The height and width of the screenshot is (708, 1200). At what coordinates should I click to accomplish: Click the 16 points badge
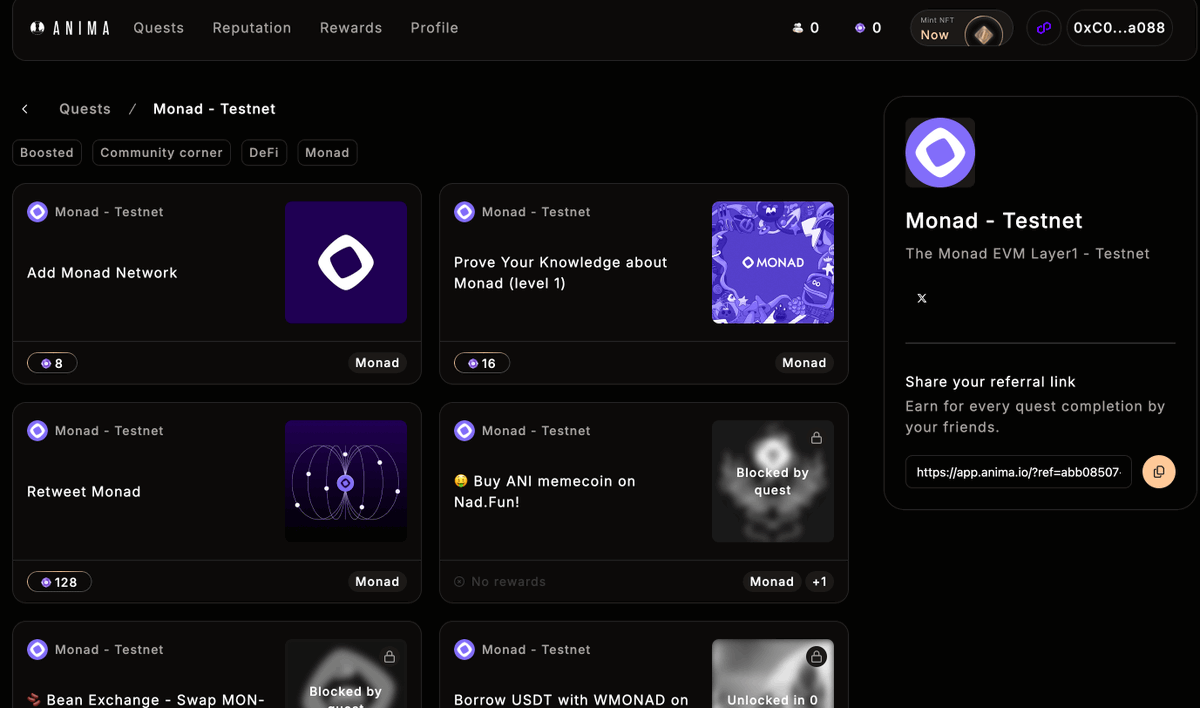click(482, 363)
